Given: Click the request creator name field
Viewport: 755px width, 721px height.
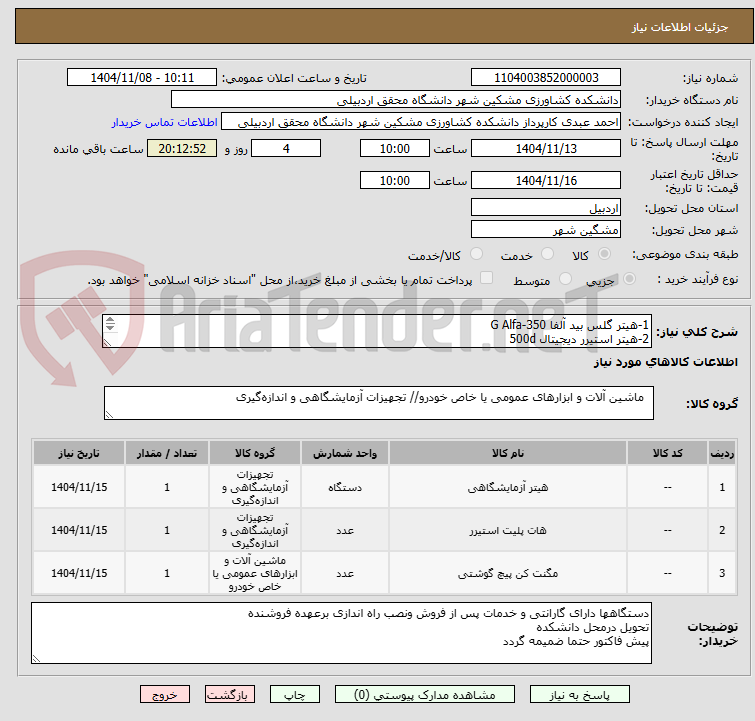Looking at the screenshot, I should pos(421,122).
